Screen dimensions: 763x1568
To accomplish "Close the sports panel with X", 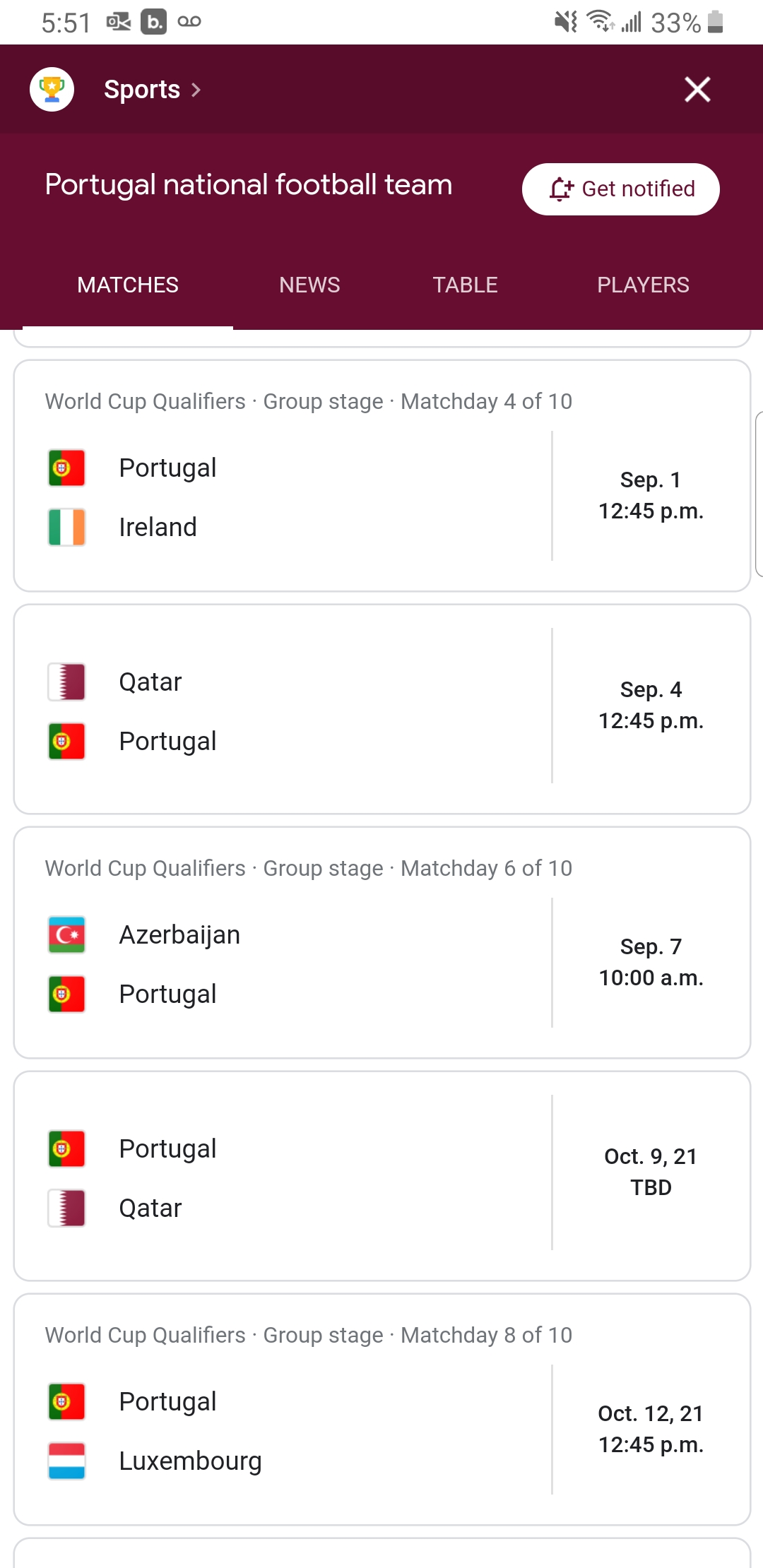I will point(697,90).
